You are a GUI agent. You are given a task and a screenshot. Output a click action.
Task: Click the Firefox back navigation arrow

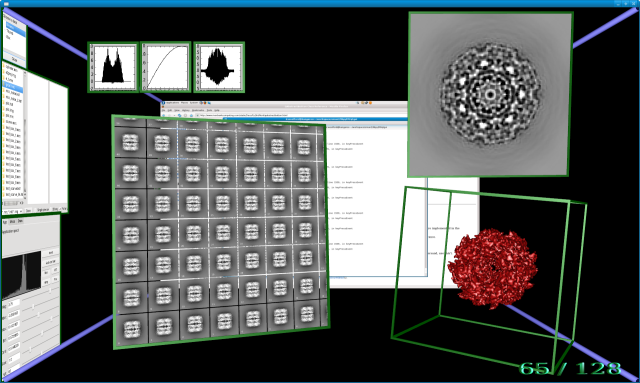click(x=164, y=115)
